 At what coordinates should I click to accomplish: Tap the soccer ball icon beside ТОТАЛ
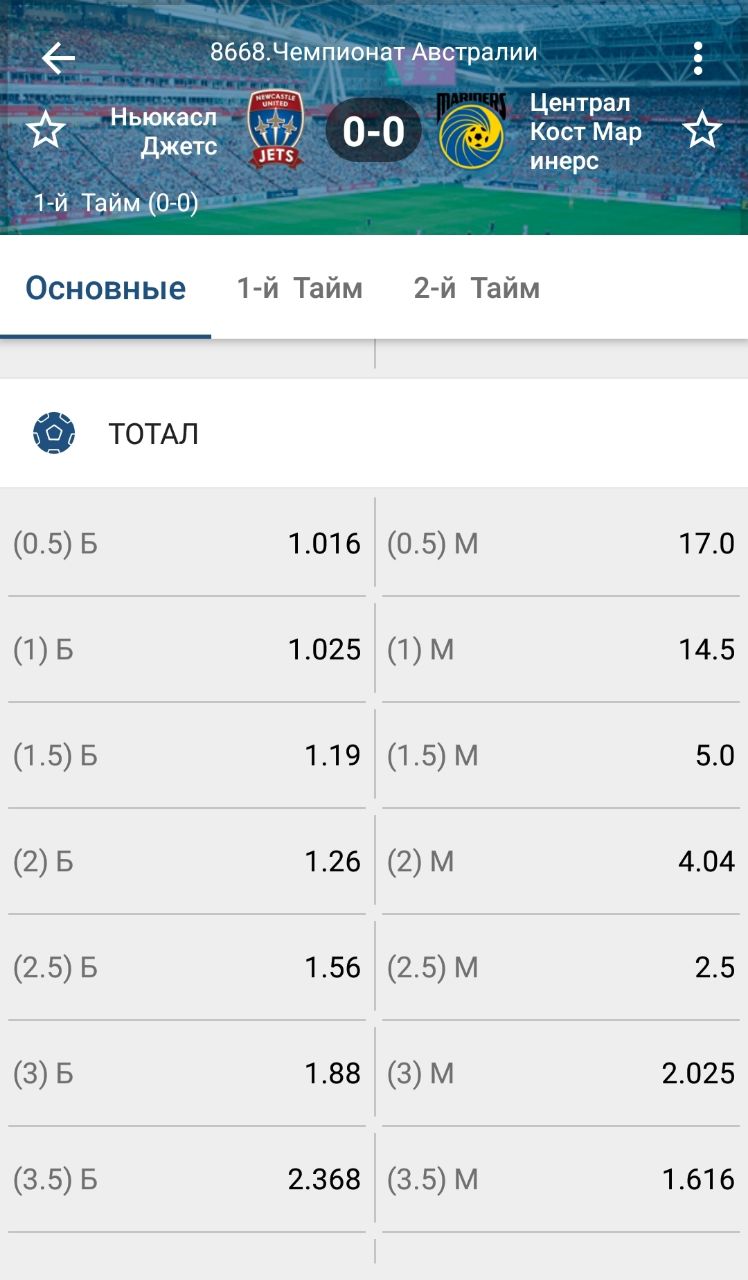[54, 434]
